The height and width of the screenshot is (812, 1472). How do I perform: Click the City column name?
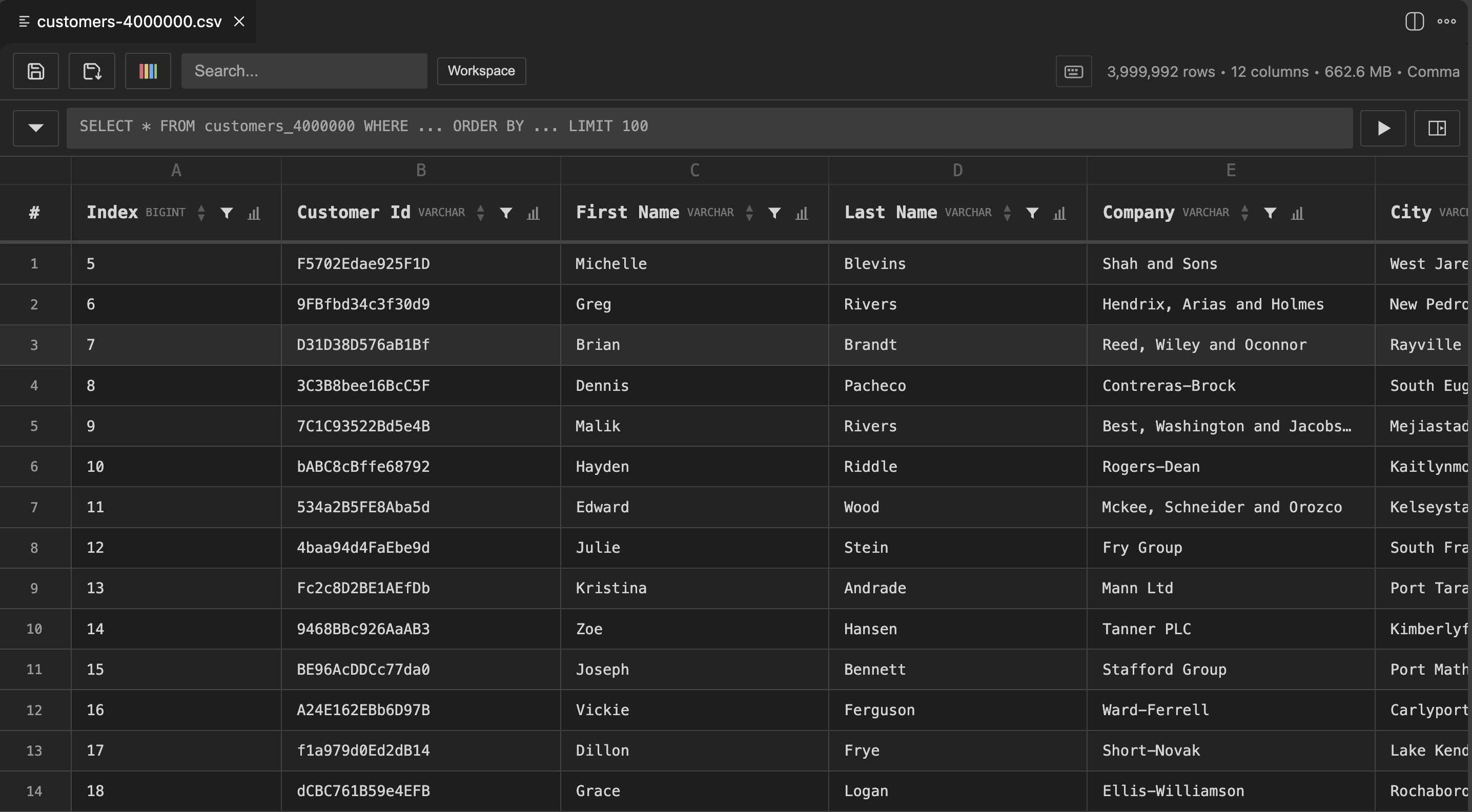click(1411, 213)
